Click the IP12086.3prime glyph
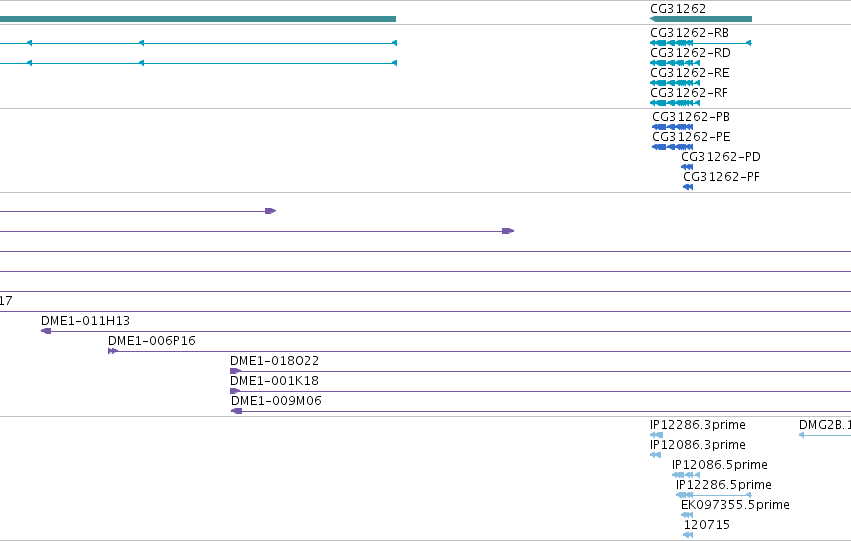Viewport: 851px width, 541px height. click(x=655, y=455)
